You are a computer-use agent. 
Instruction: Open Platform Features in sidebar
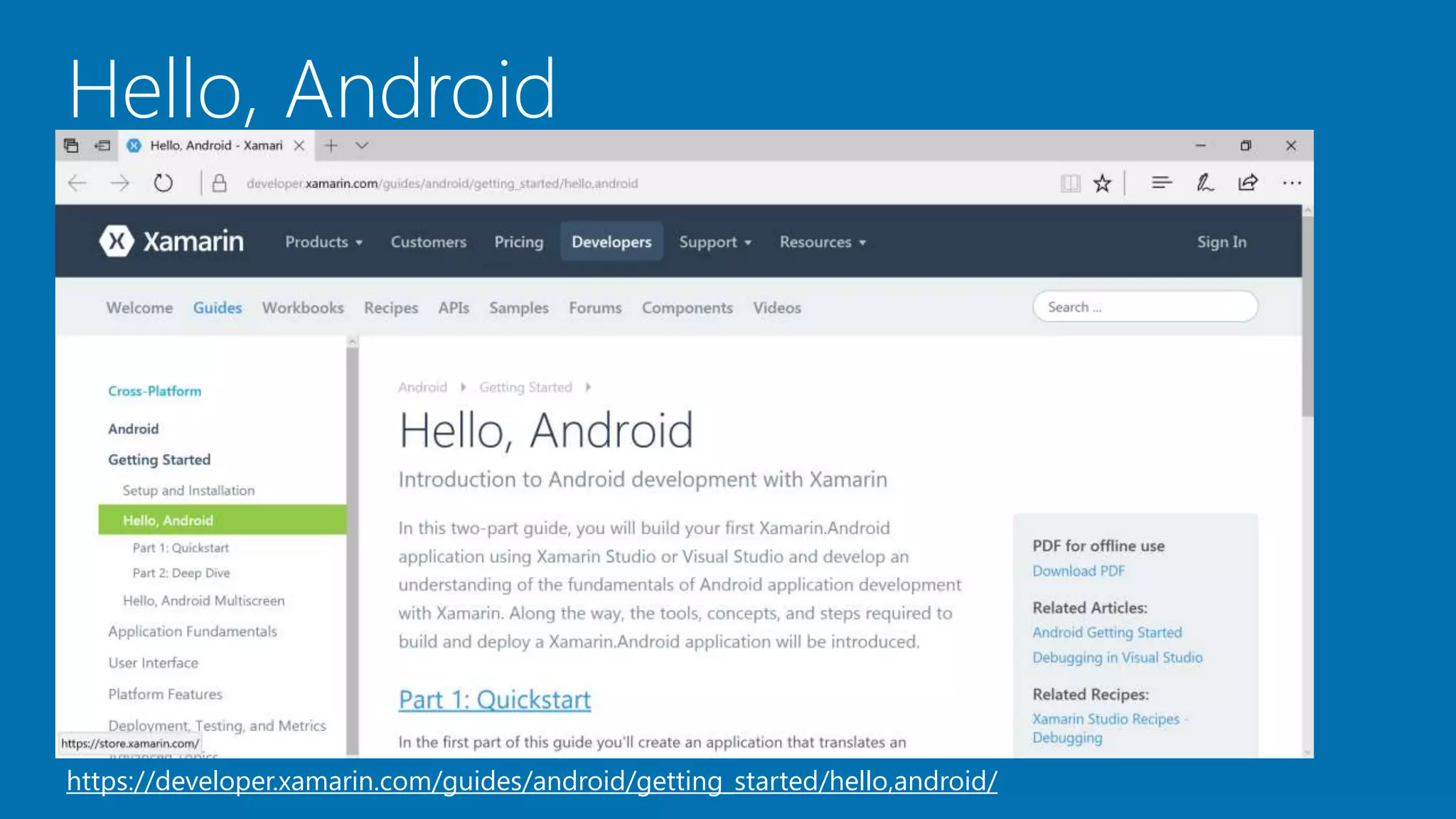click(165, 694)
